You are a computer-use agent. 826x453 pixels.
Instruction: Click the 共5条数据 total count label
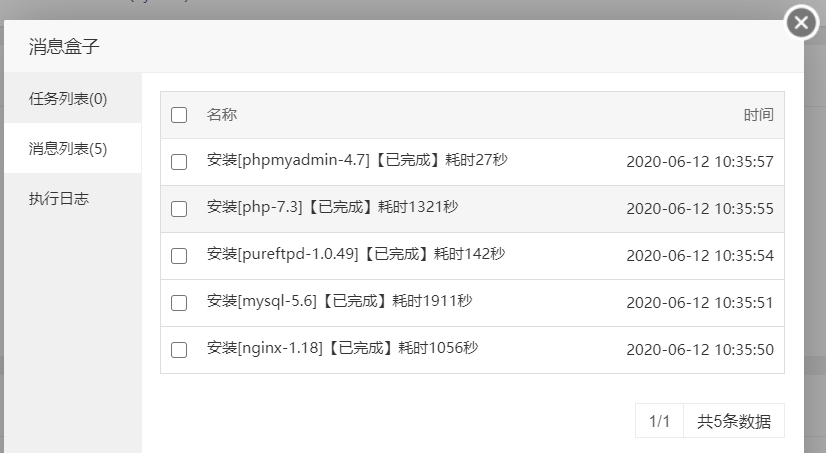734,421
